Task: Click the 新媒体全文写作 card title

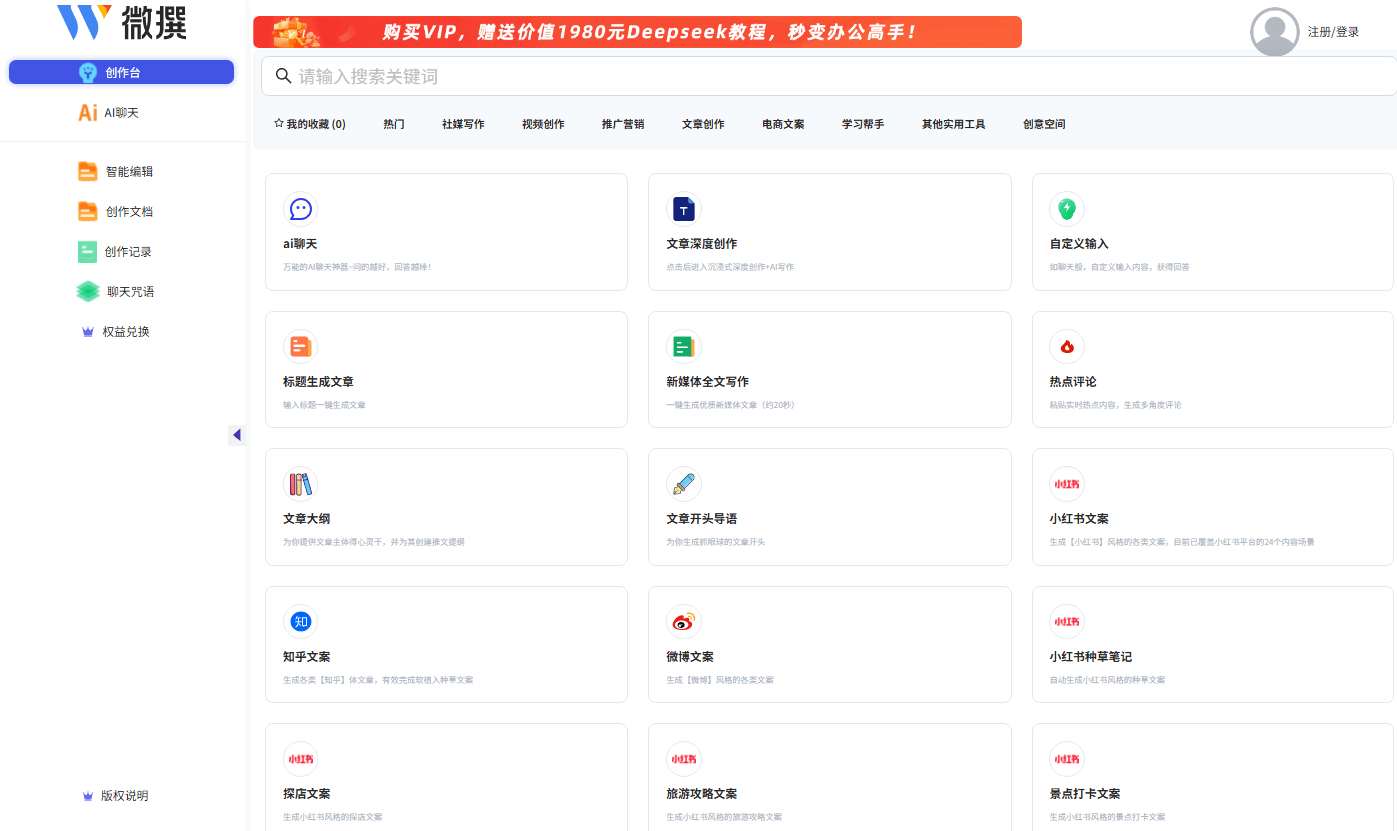Action: 708,382
